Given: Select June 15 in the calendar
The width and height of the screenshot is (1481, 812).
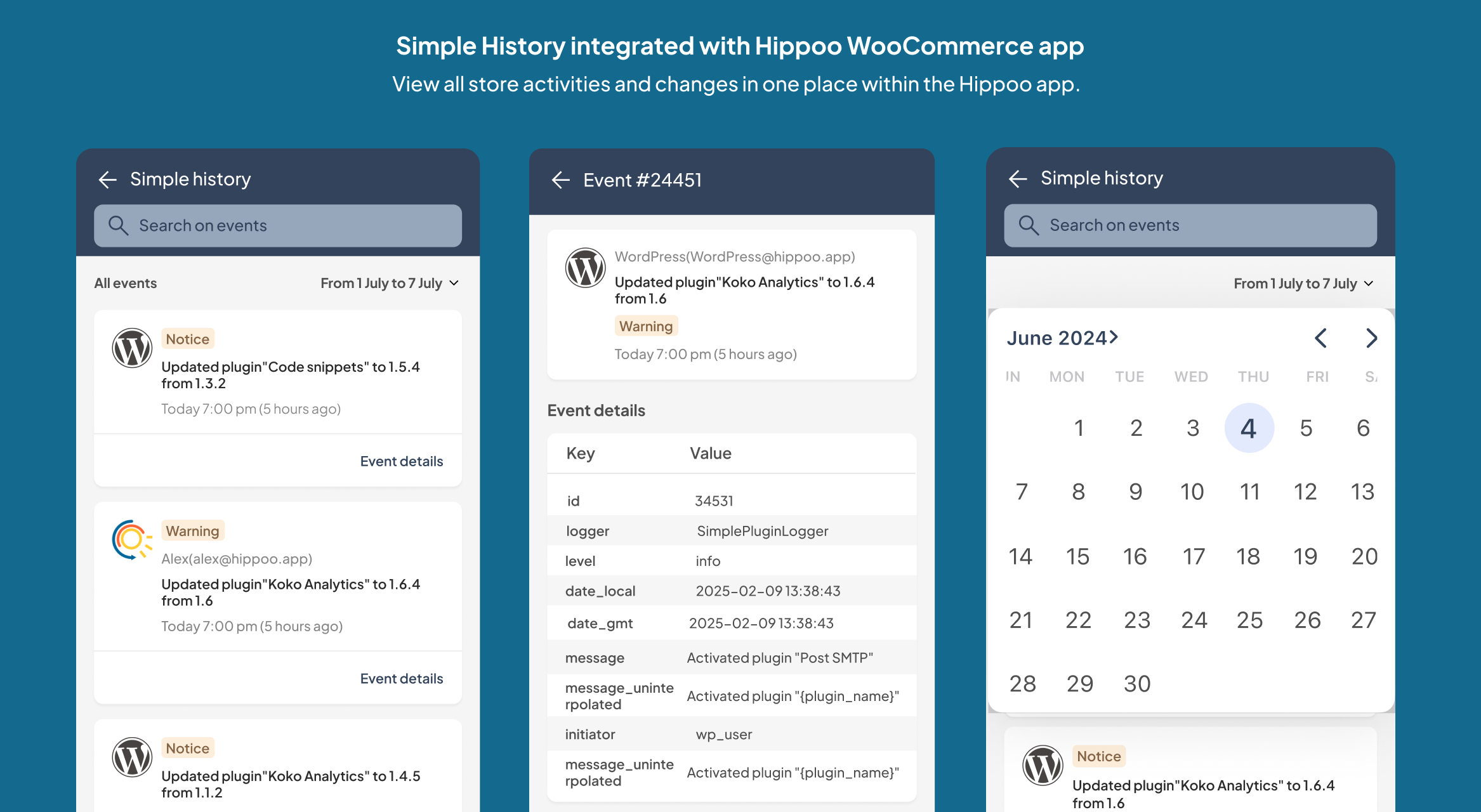Looking at the screenshot, I should (1077, 556).
